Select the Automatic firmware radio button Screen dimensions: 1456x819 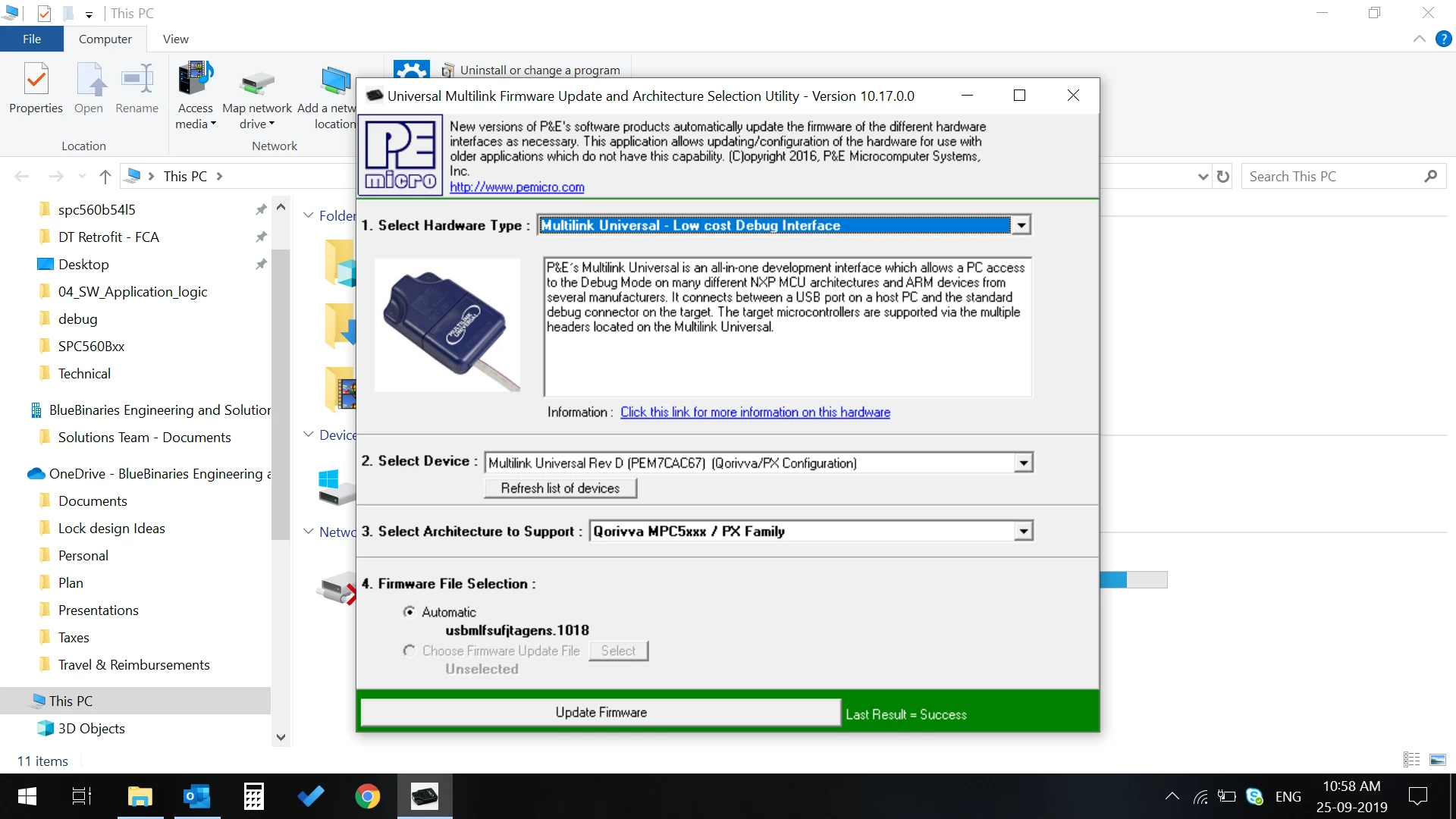(409, 612)
